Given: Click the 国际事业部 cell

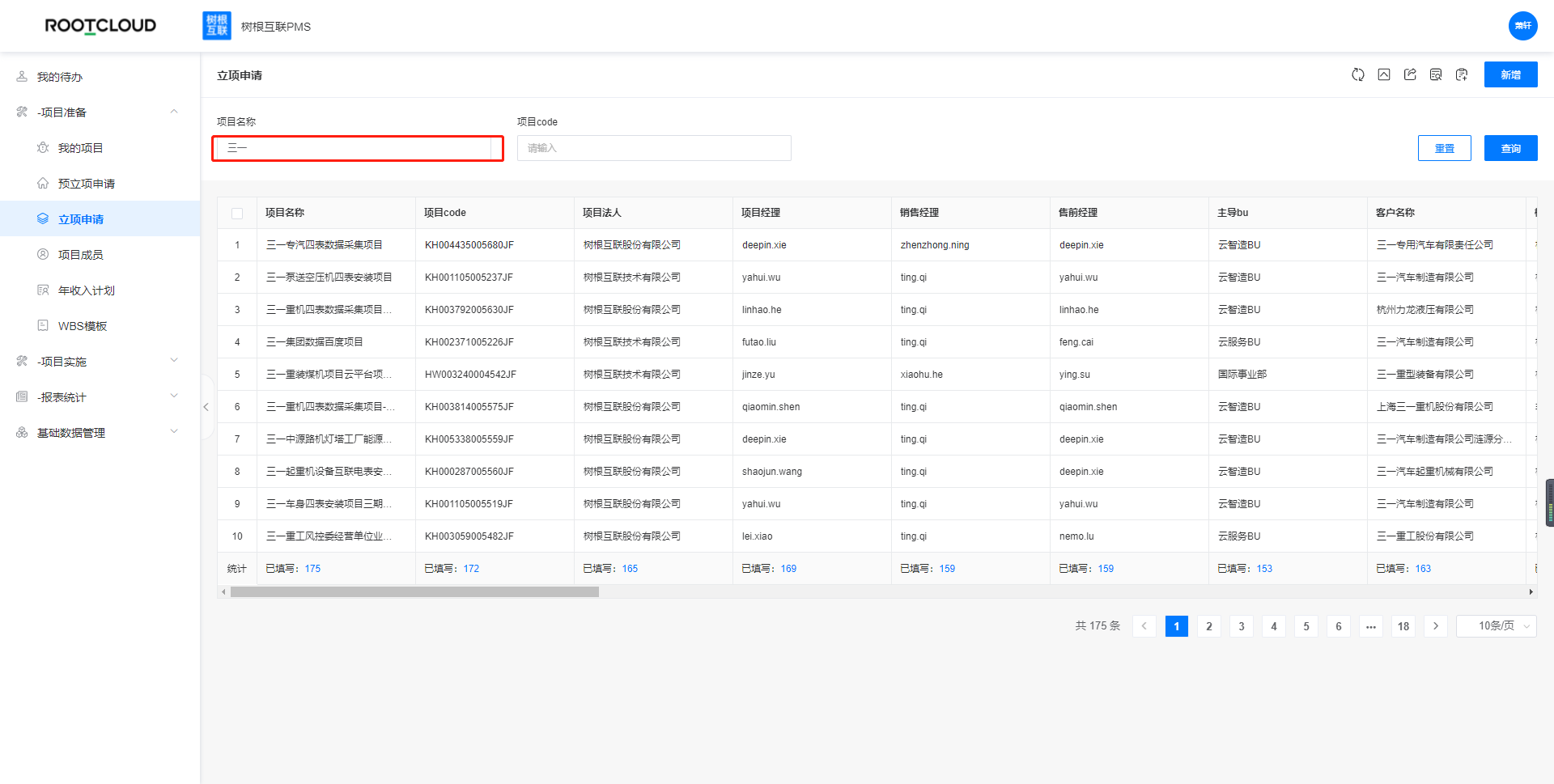Looking at the screenshot, I should (1242, 375).
